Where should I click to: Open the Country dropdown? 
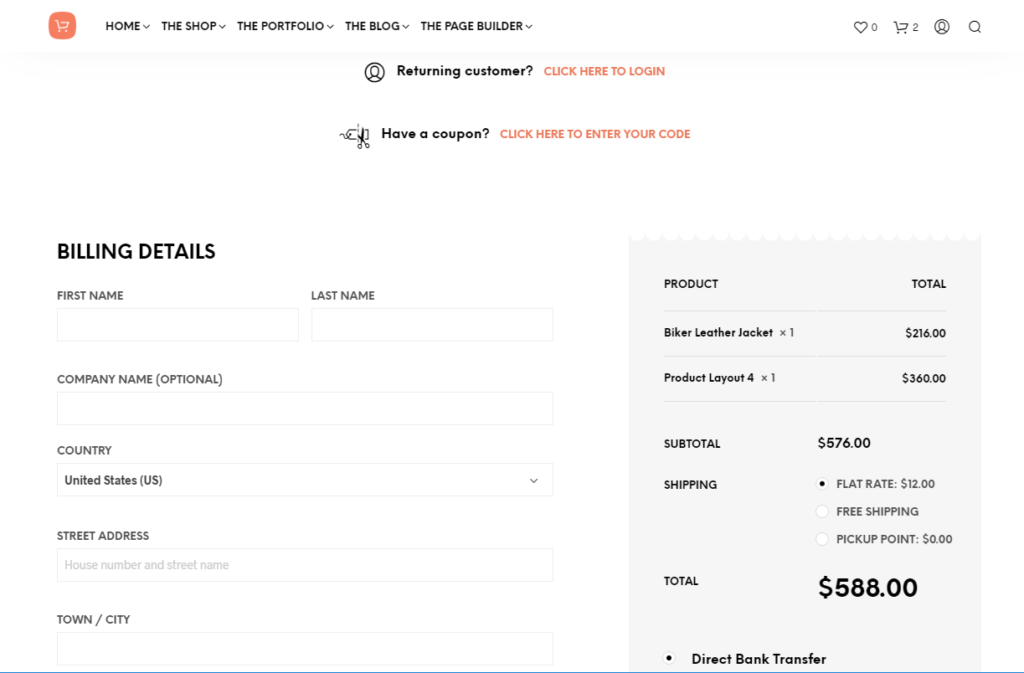[x=305, y=480]
